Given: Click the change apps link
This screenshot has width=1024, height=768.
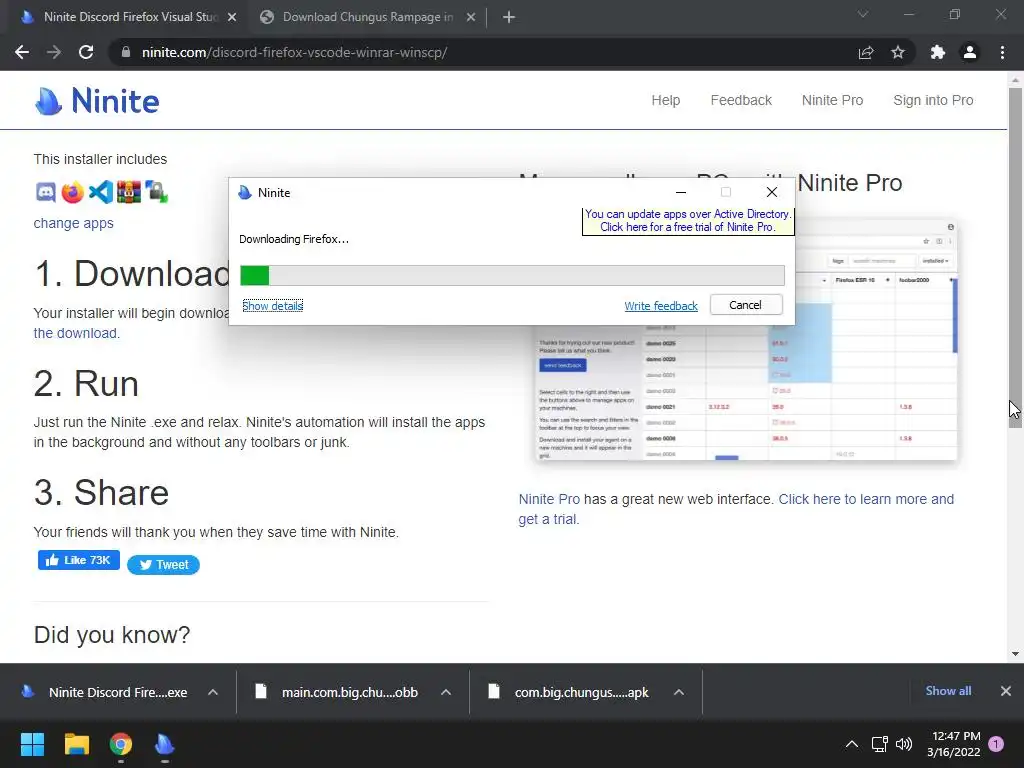Looking at the screenshot, I should (x=74, y=223).
